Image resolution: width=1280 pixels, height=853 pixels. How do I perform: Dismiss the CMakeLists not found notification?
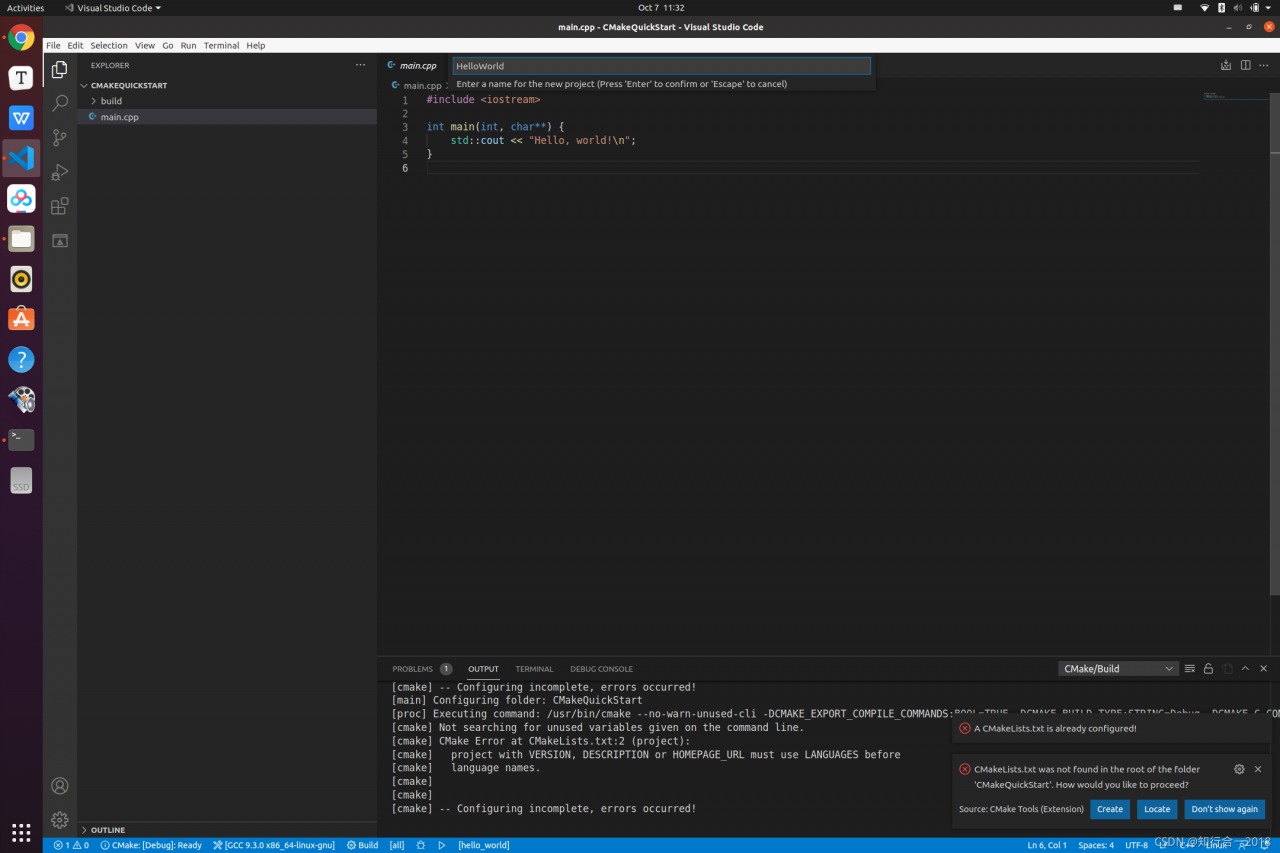click(1258, 769)
